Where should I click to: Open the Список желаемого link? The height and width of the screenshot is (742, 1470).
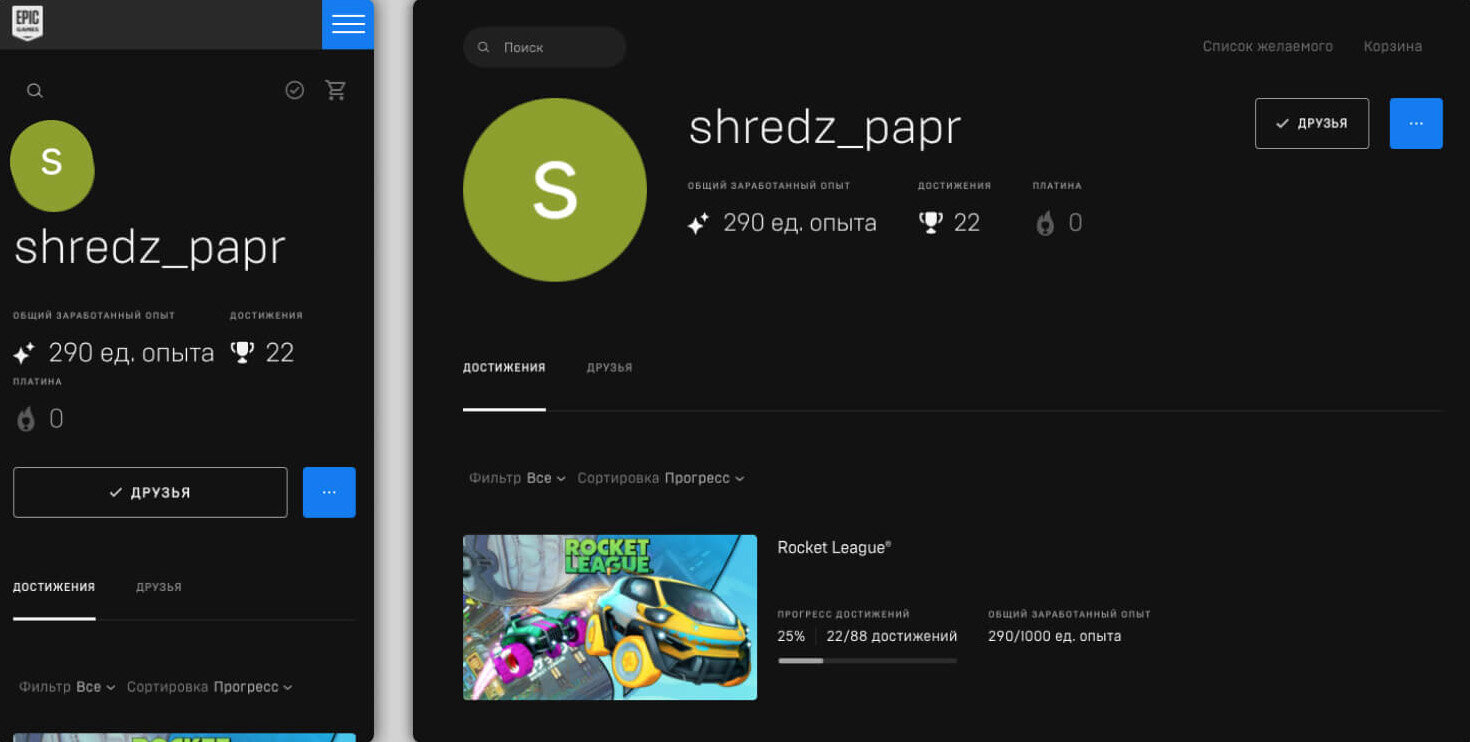click(x=1267, y=46)
